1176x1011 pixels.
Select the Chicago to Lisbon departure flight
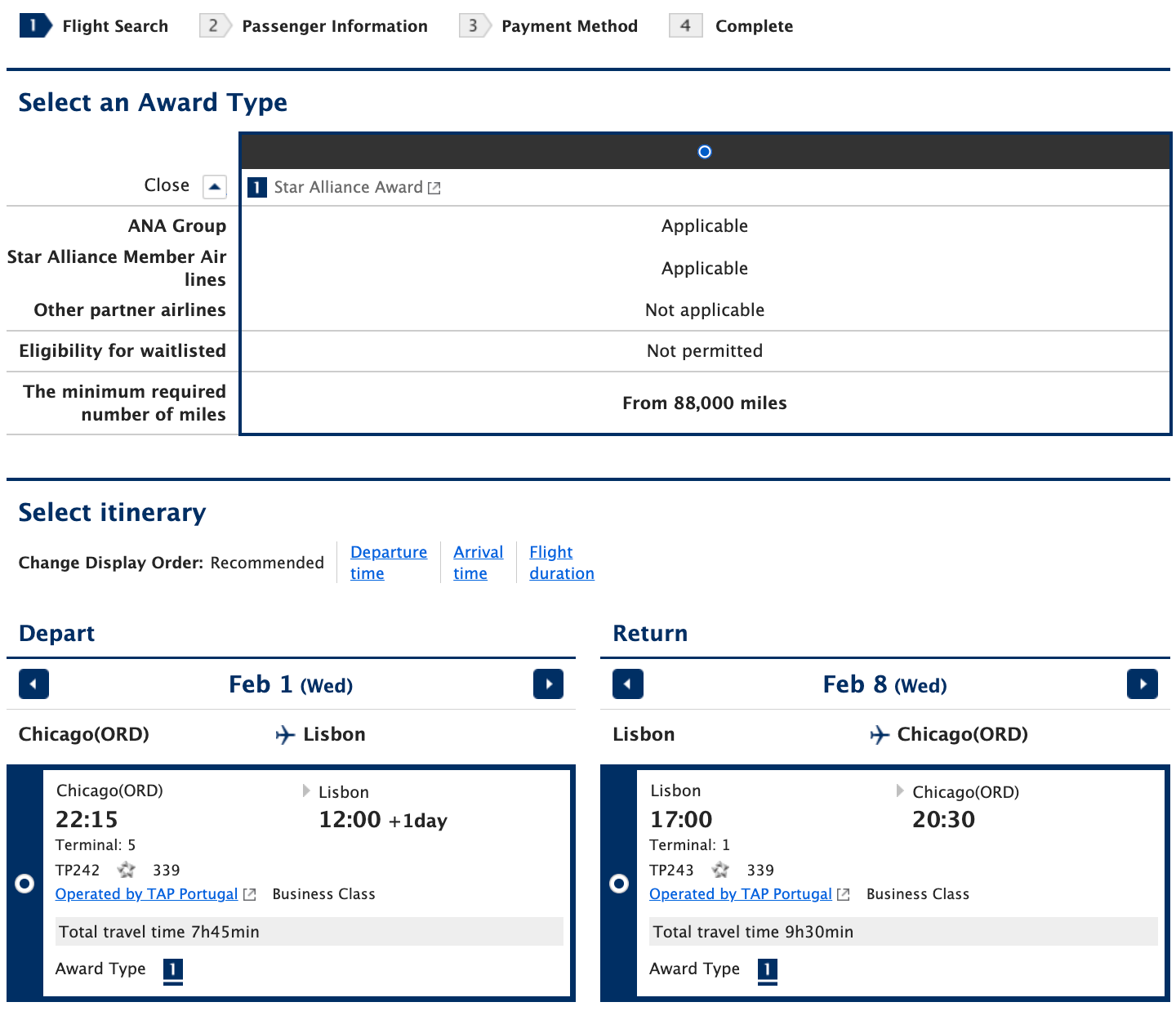point(24,883)
